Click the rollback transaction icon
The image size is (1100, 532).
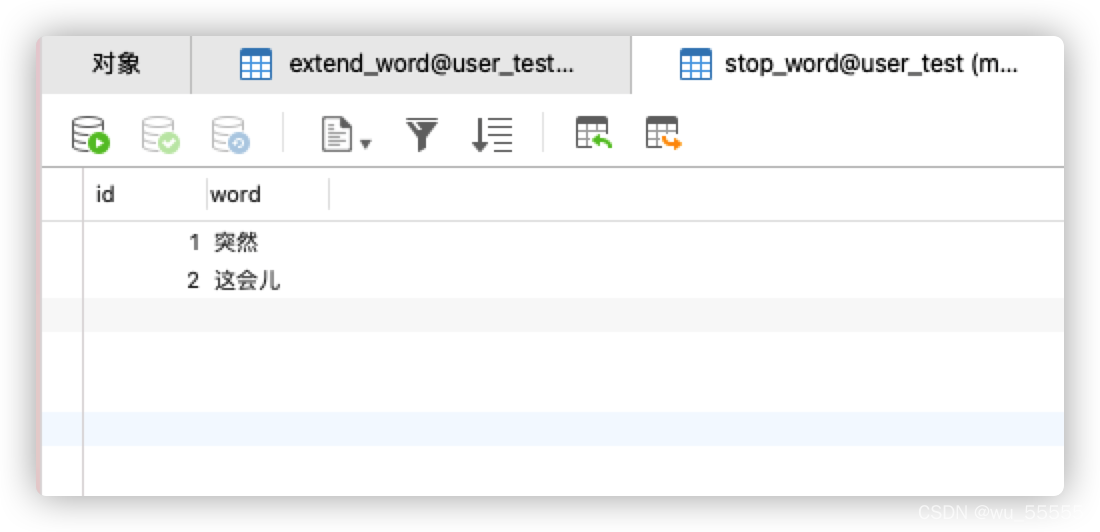coord(229,134)
